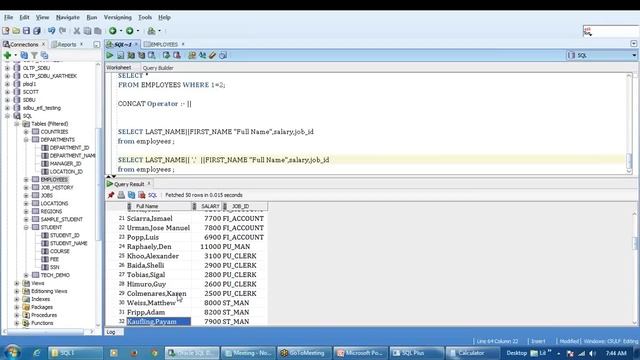Open the Log tab at bottom

pos(111,332)
